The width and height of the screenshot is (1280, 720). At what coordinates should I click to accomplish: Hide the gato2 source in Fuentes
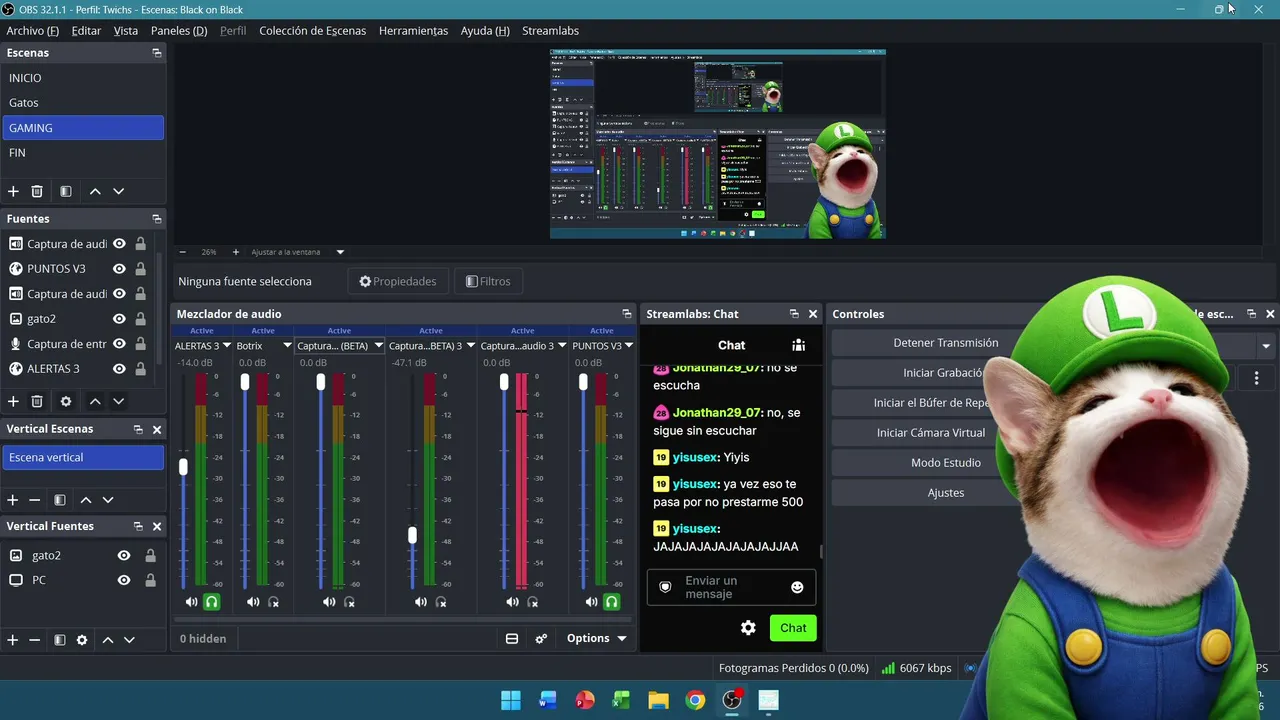click(119, 319)
